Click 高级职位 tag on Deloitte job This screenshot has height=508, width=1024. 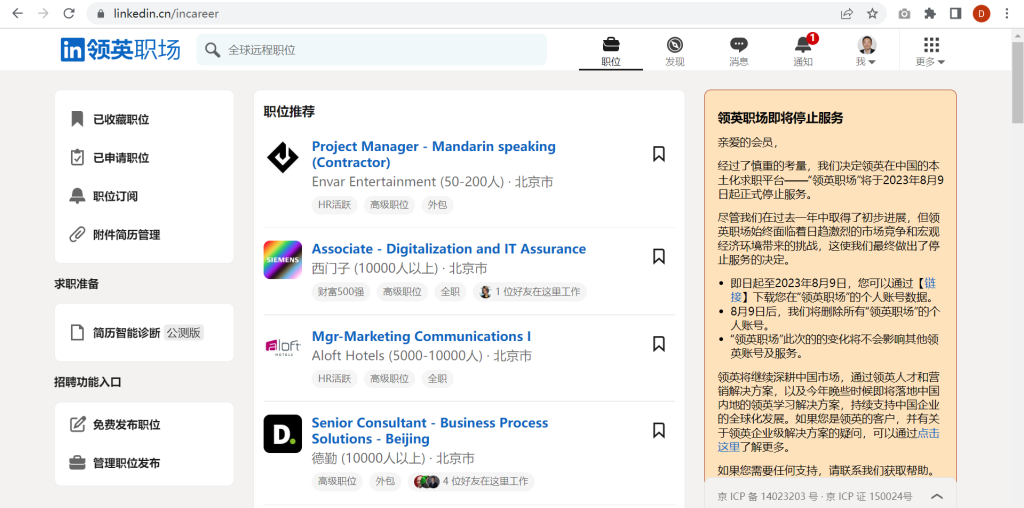coord(338,482)
